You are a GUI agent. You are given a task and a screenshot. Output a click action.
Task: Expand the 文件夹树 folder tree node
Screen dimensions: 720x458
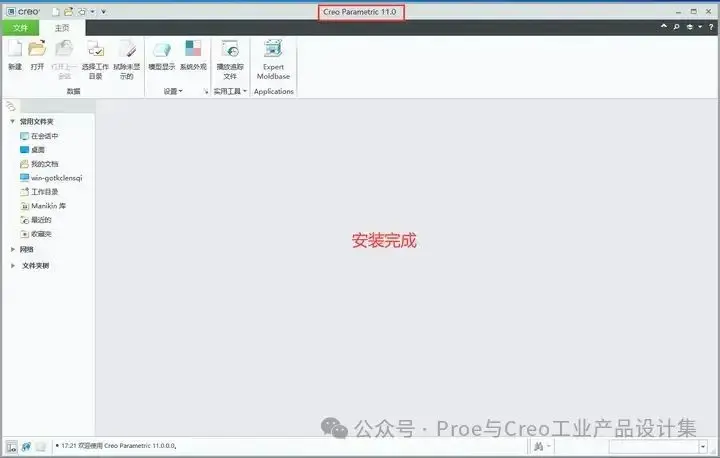coord(13,266)
